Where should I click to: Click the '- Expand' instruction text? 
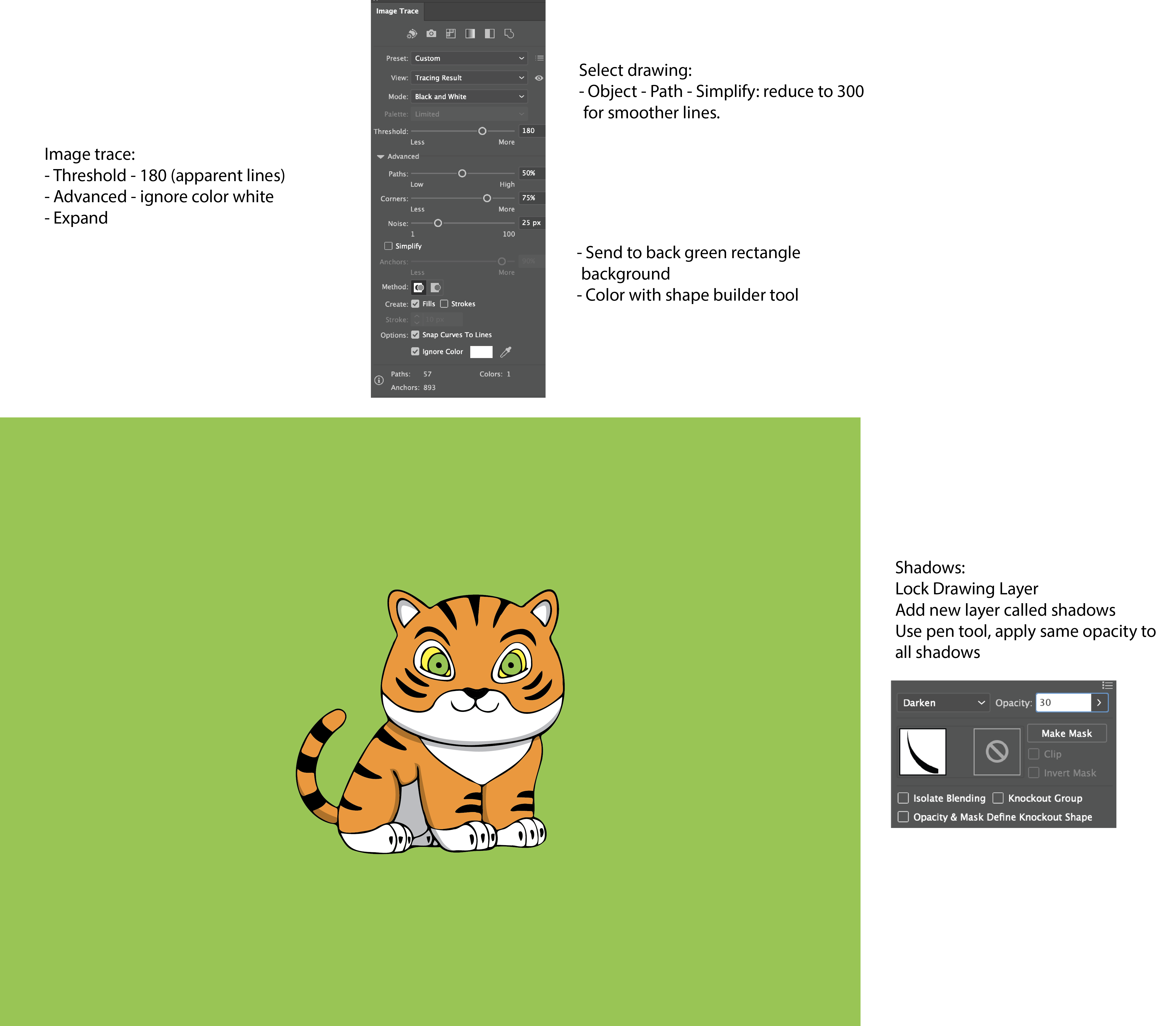pyautogui.click(x=76, y=218)
